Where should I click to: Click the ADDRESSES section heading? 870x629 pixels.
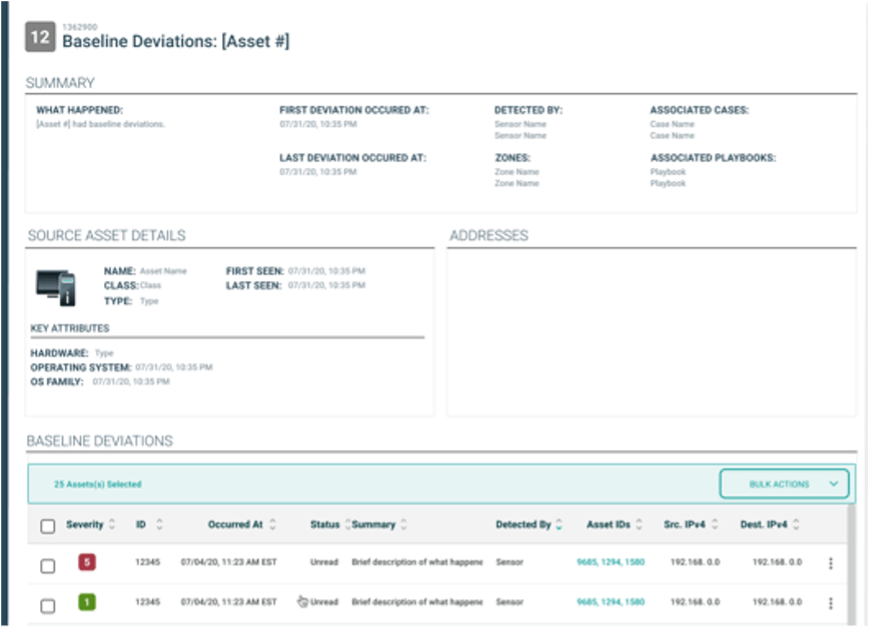point(489,235)
